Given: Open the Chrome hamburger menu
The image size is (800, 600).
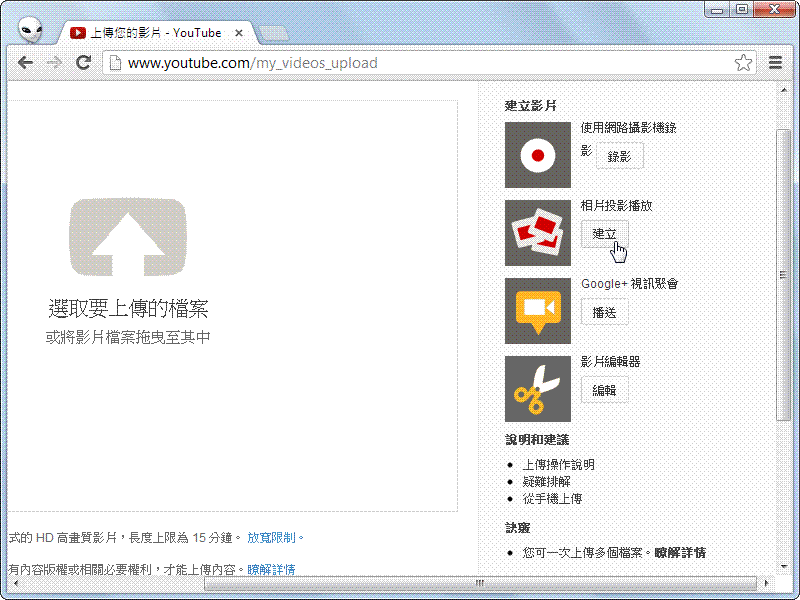Looking at the screenshot, I should pos(776,63).
